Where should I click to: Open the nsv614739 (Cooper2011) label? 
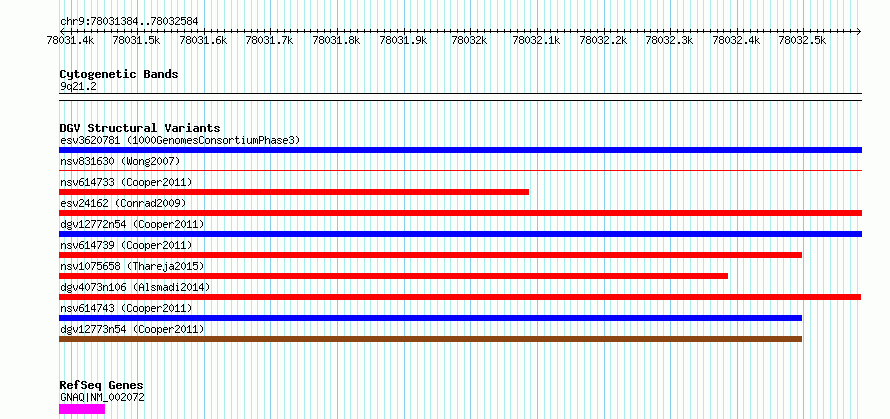[126, 245]
